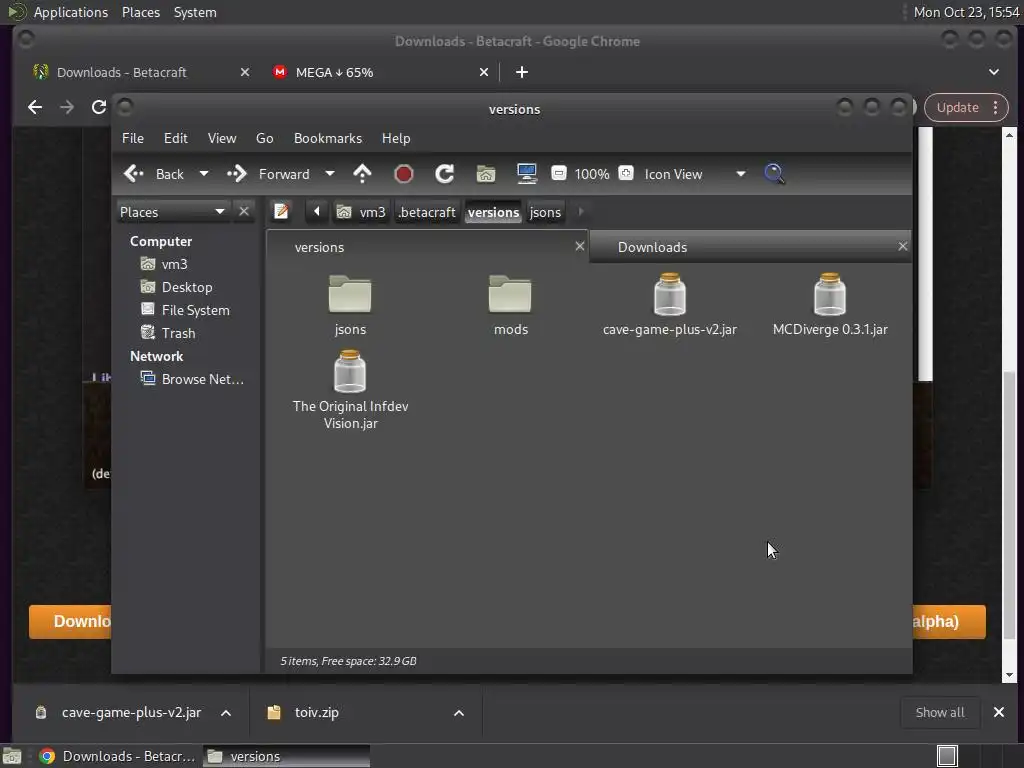Close the versions file manager tab

(579, 246)
